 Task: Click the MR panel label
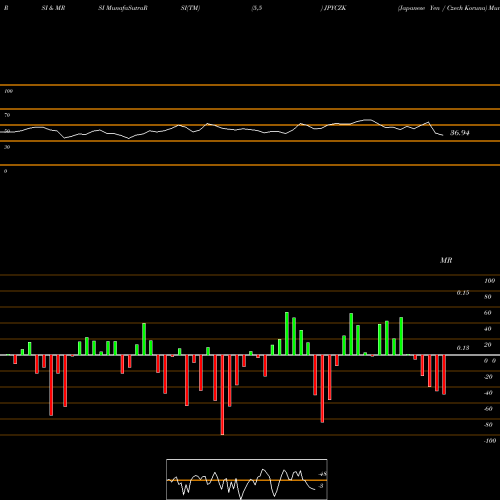(446, 260)
